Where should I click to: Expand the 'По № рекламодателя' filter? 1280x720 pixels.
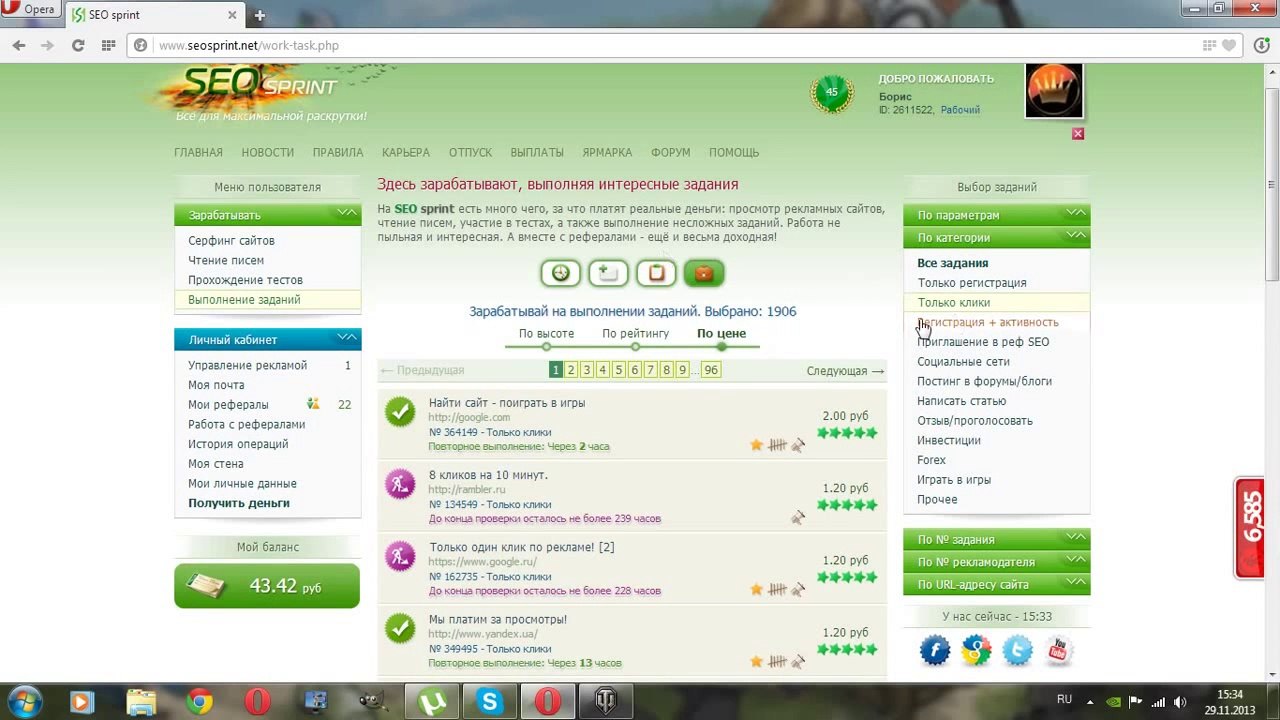coord(996,562)
